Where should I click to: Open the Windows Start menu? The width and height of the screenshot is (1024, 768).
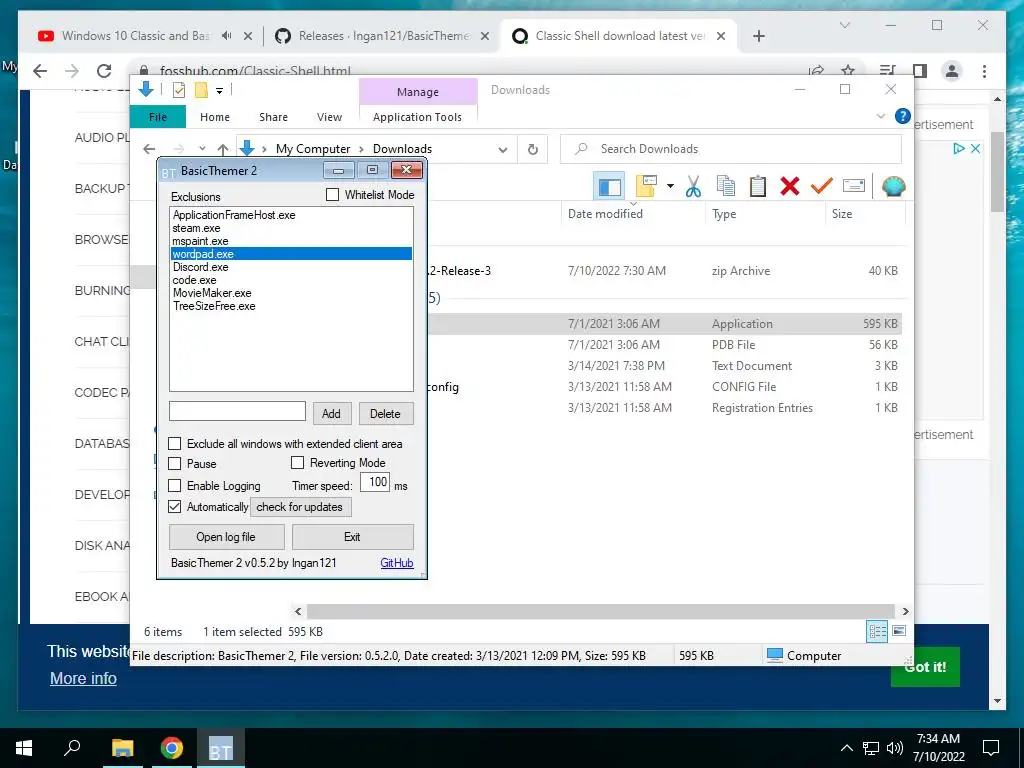click(24, 748)
